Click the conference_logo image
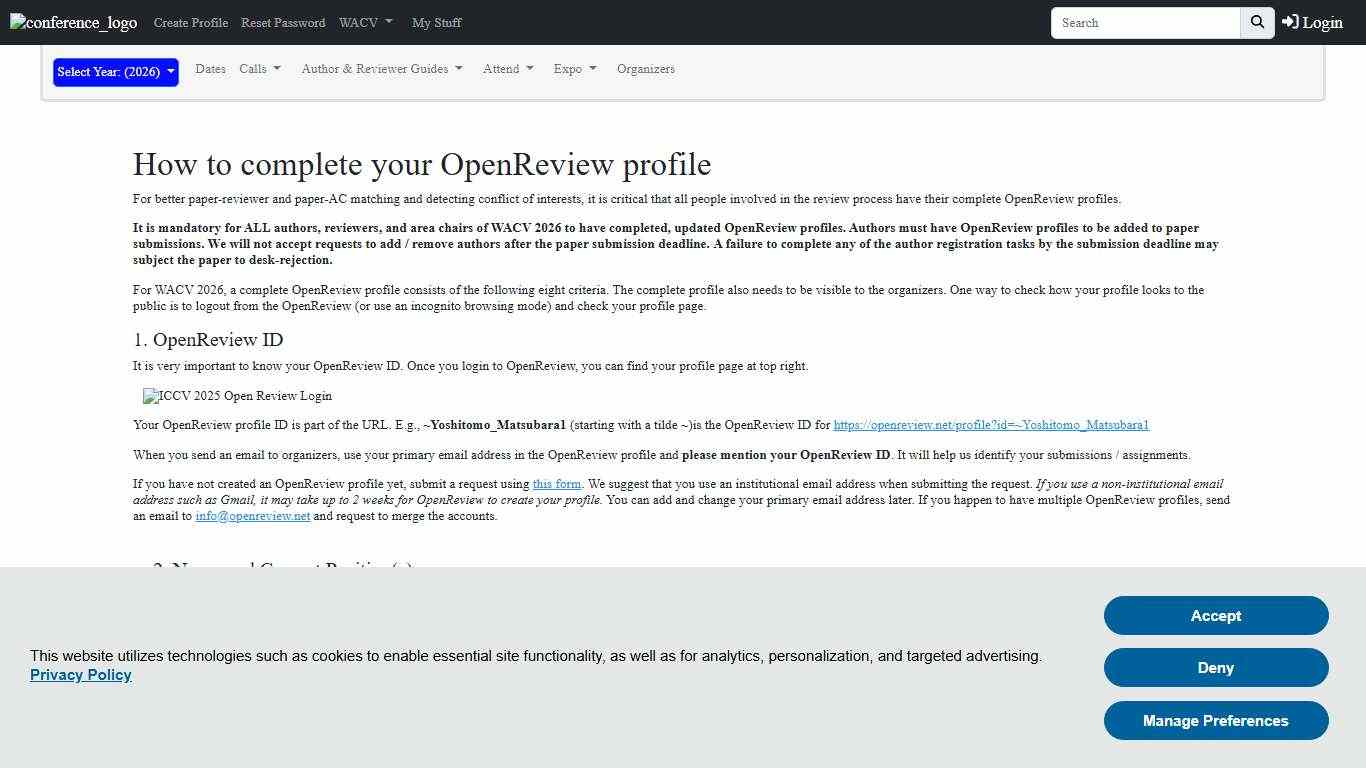 tap(72, 22)
